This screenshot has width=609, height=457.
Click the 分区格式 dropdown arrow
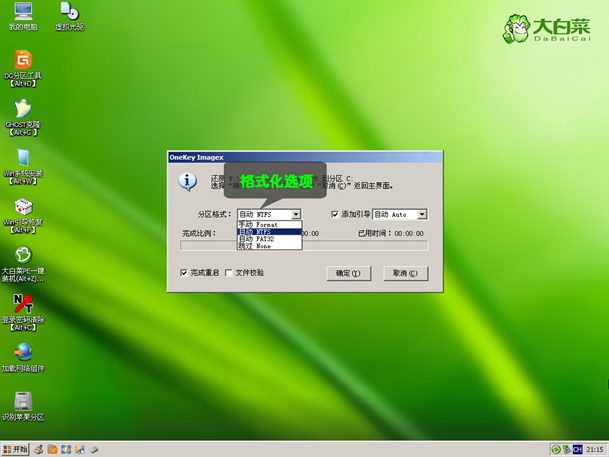tap(296, 214)
